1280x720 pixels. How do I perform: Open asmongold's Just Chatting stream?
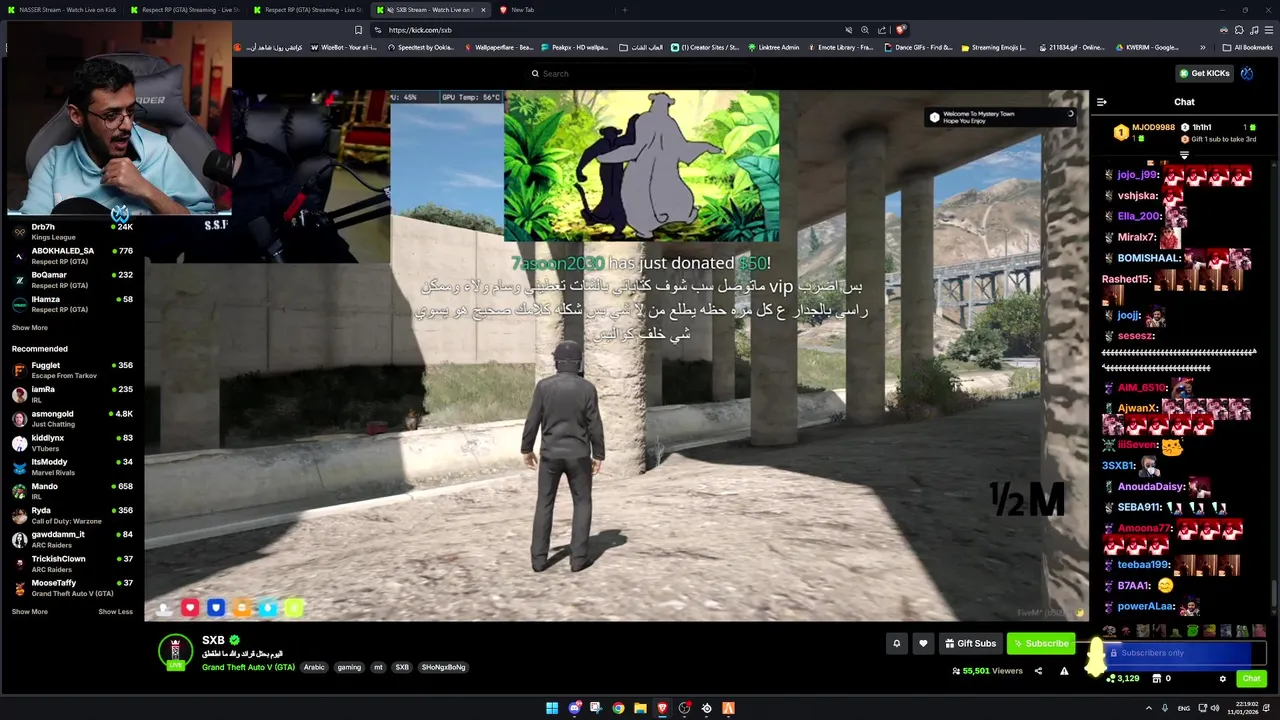[x=72, y=418]
